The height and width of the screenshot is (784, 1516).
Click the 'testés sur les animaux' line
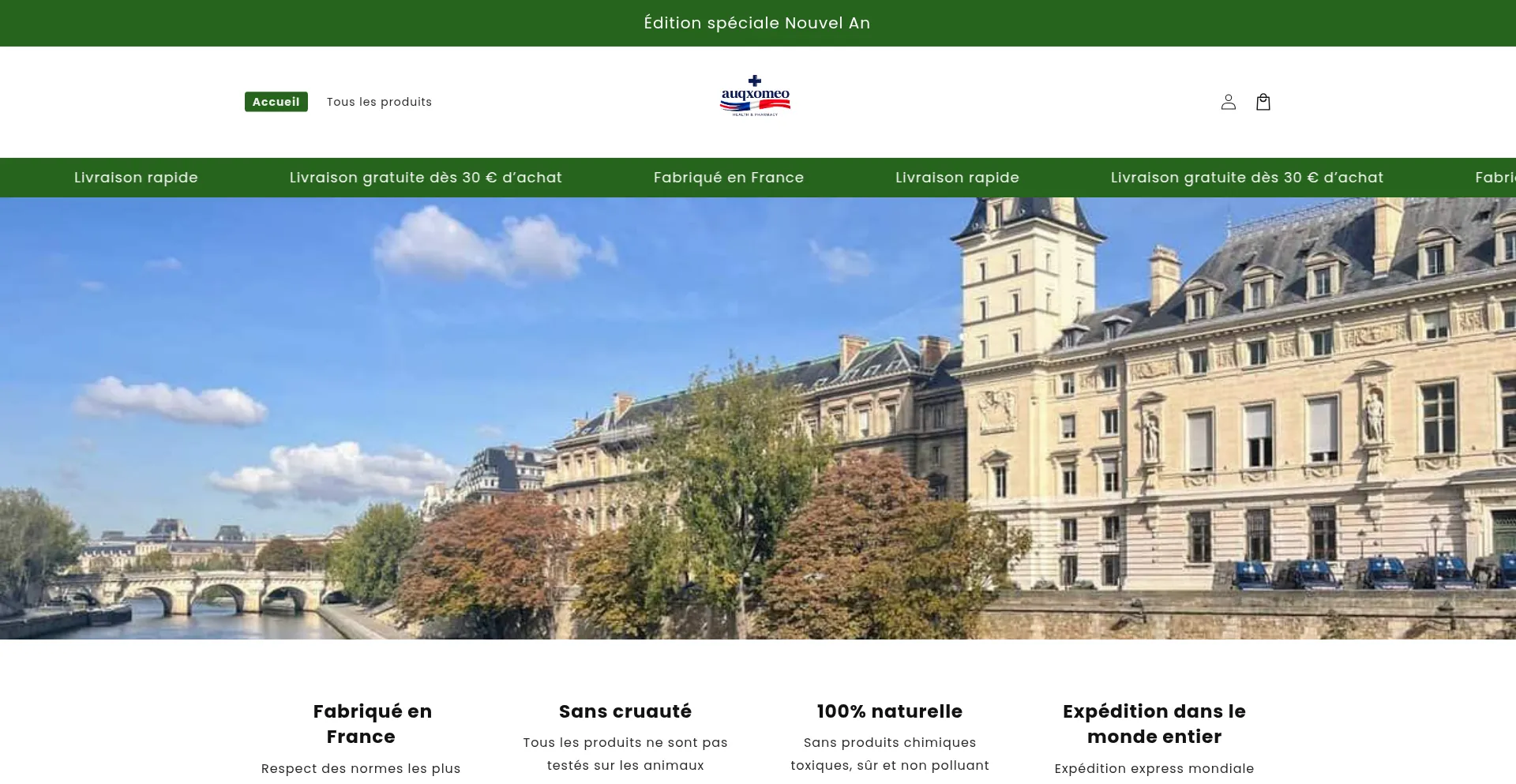coord(625,765)
